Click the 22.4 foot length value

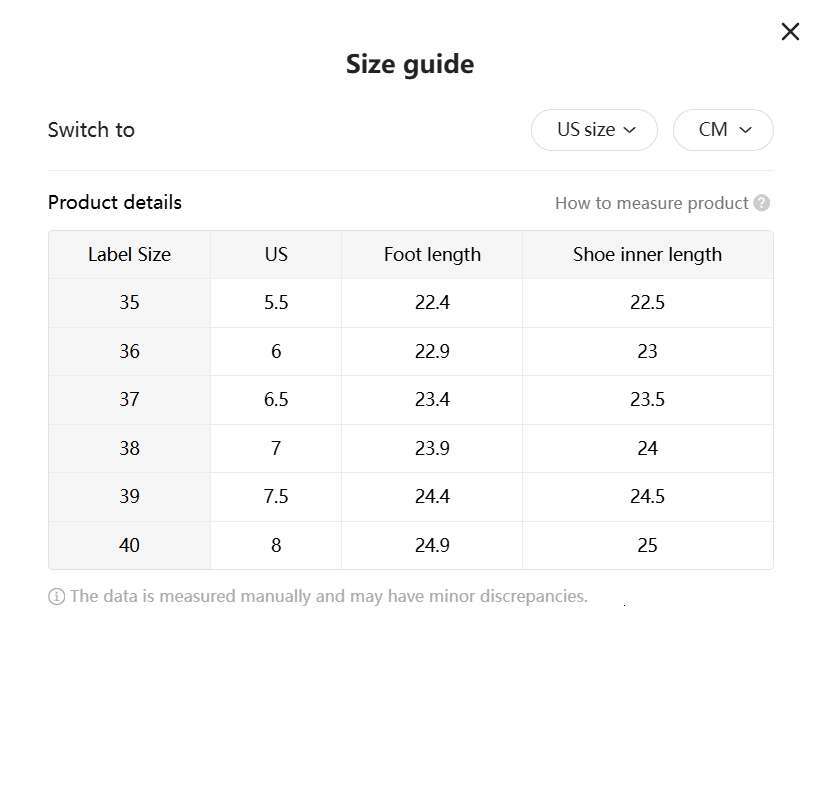click(432, 303)
